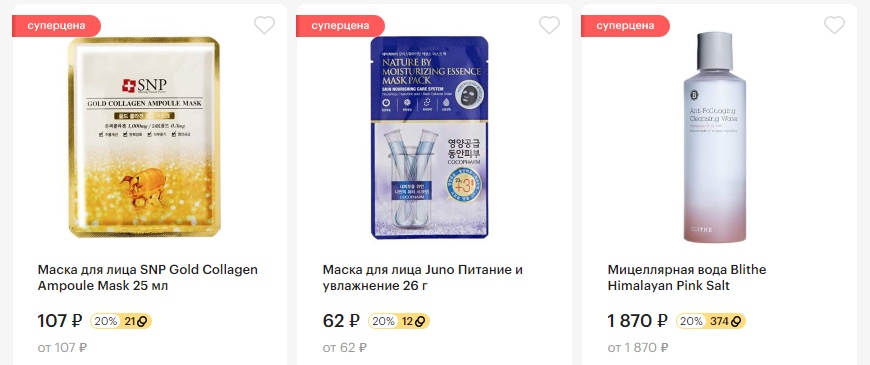Open Маска для лица SNP Gold Collagen link
Screen dimensions: 870x365
[148, 278]
